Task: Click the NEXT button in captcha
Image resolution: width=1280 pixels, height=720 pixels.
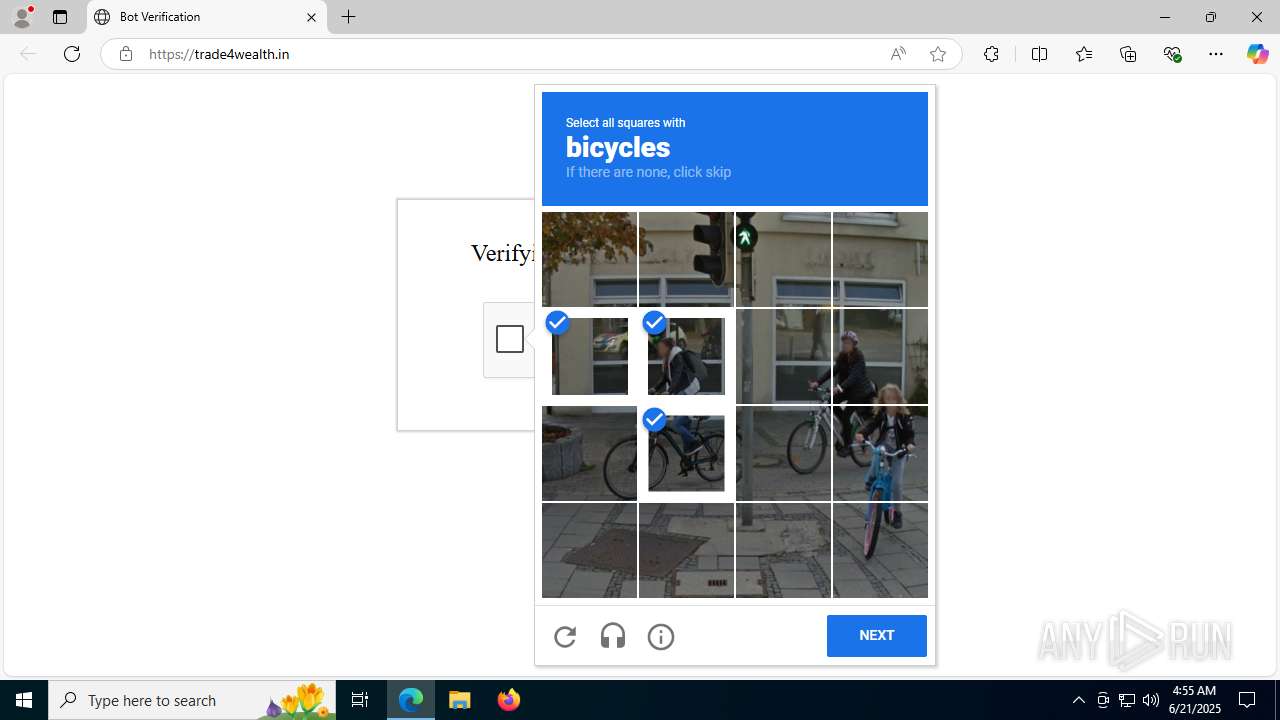Action: (x=876, y=636)
